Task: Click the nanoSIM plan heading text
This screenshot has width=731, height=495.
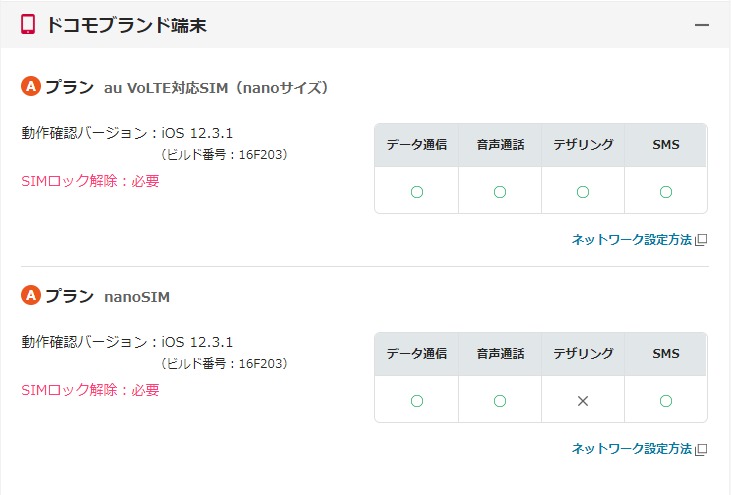Action: 137,297
